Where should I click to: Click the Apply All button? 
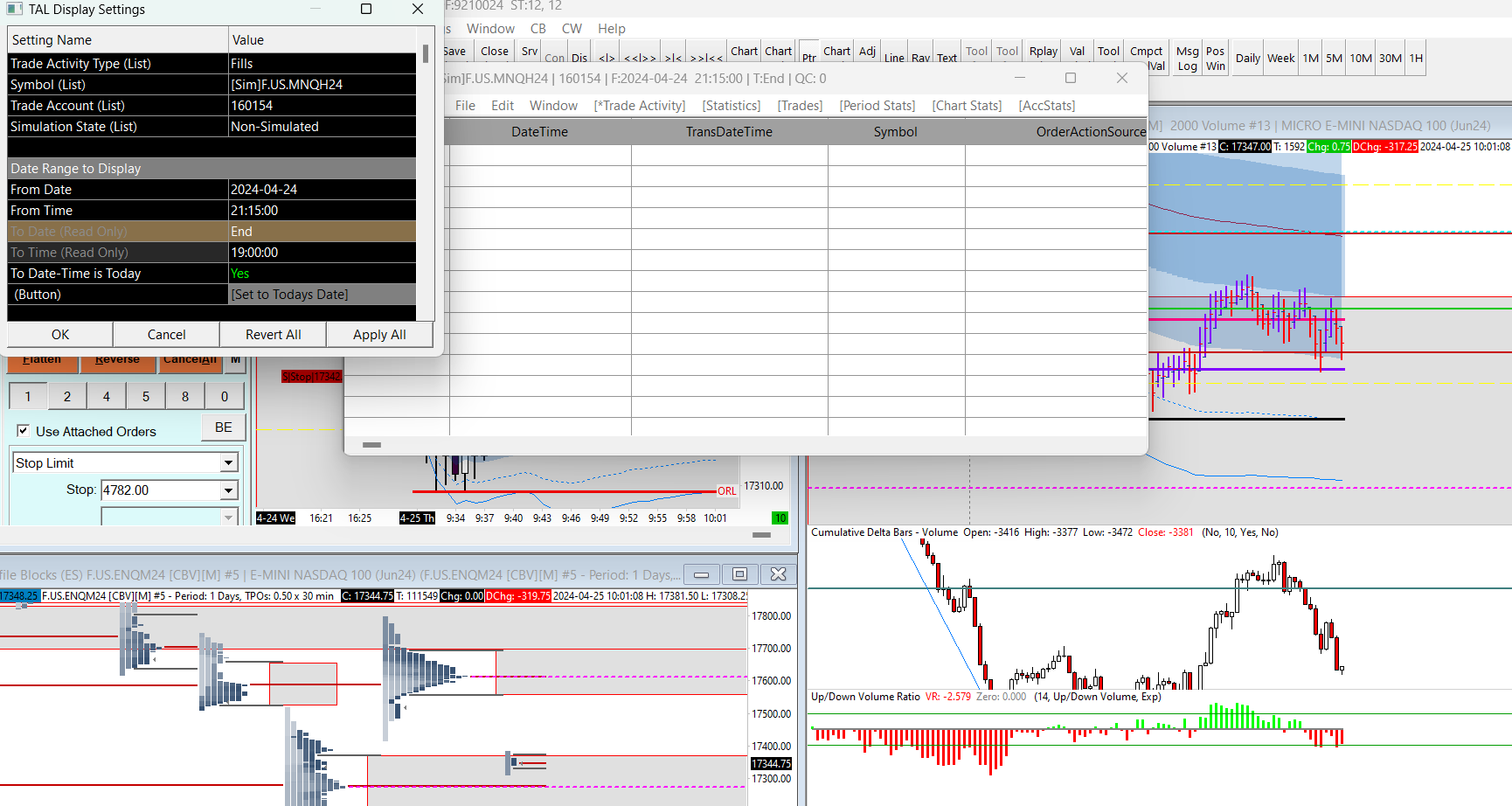click(x=379, y=335)
